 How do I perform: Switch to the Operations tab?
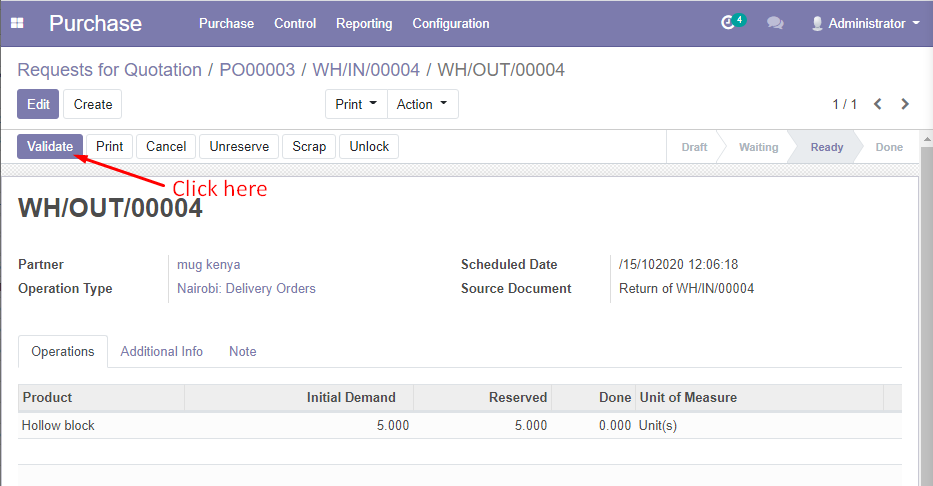click(63, 352)
